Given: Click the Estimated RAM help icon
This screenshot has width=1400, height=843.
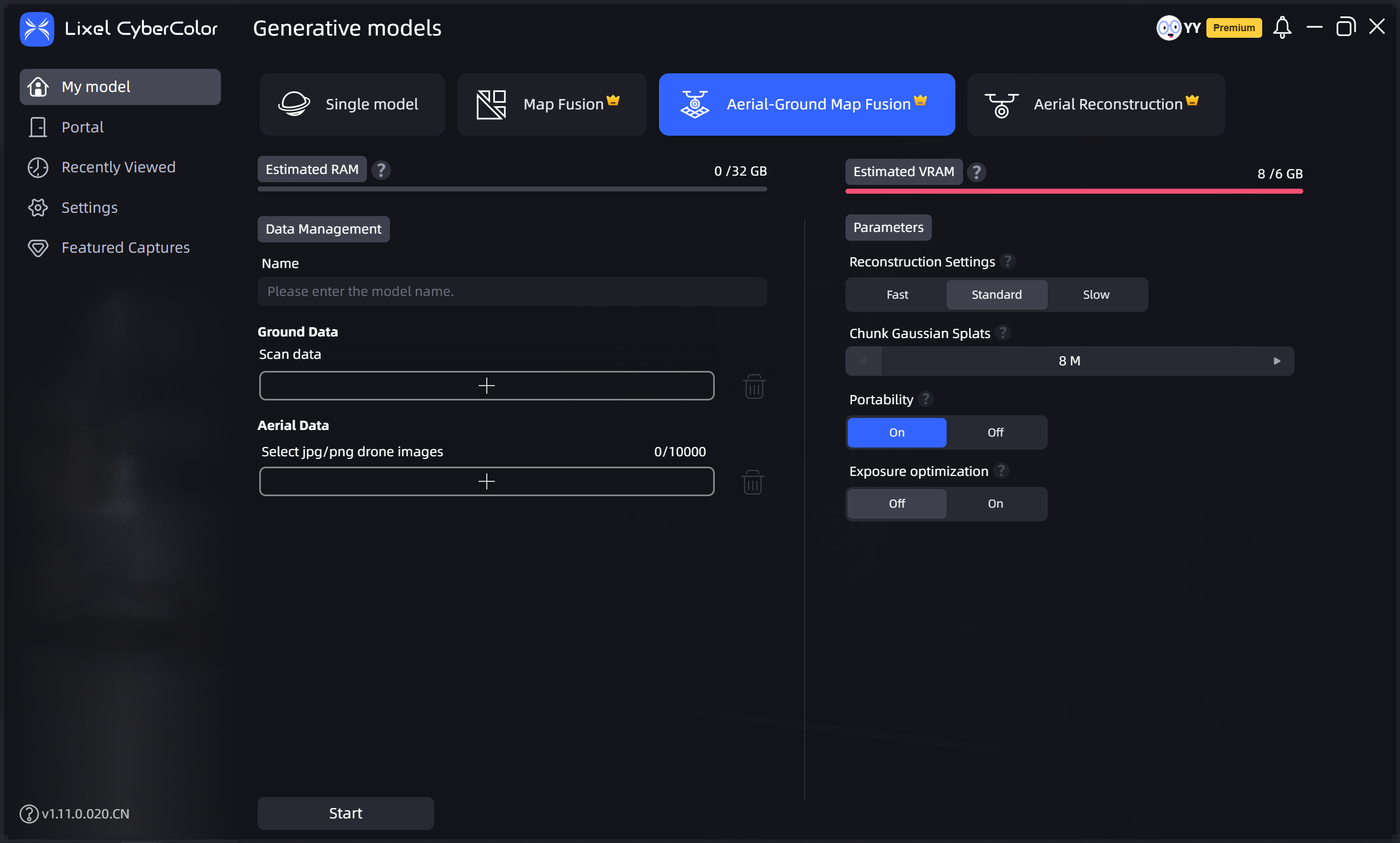Looking at the screenshot, I should click(381, 170).
